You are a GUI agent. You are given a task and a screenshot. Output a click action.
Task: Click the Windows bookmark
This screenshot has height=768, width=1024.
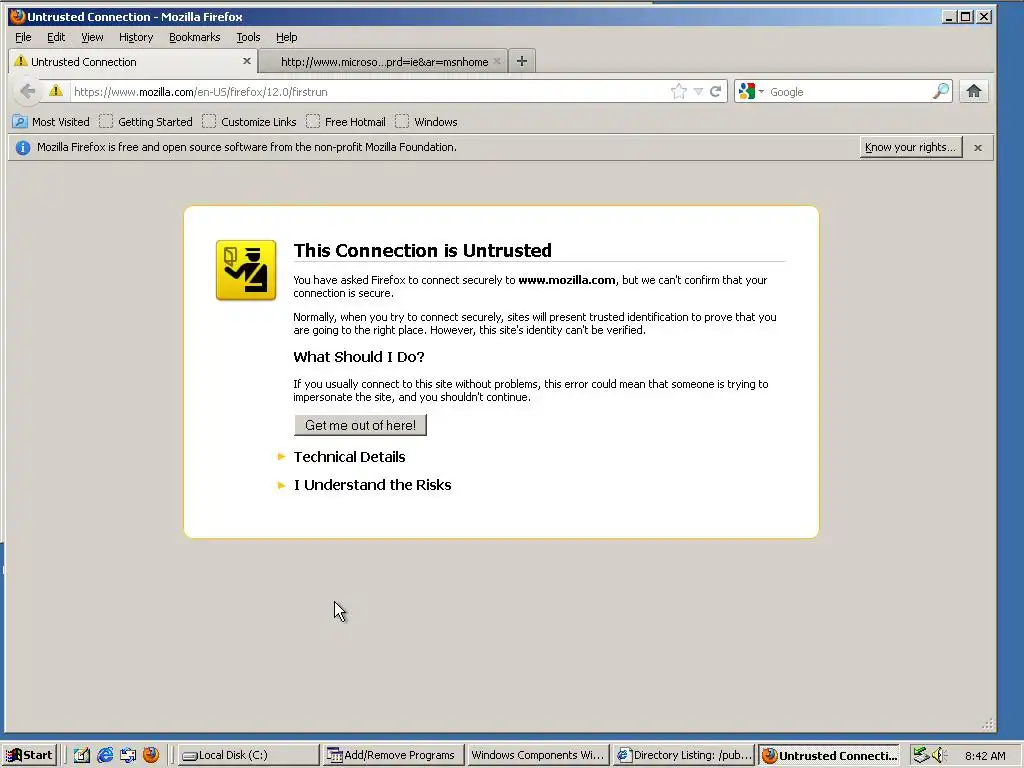(x=426, y=121)
